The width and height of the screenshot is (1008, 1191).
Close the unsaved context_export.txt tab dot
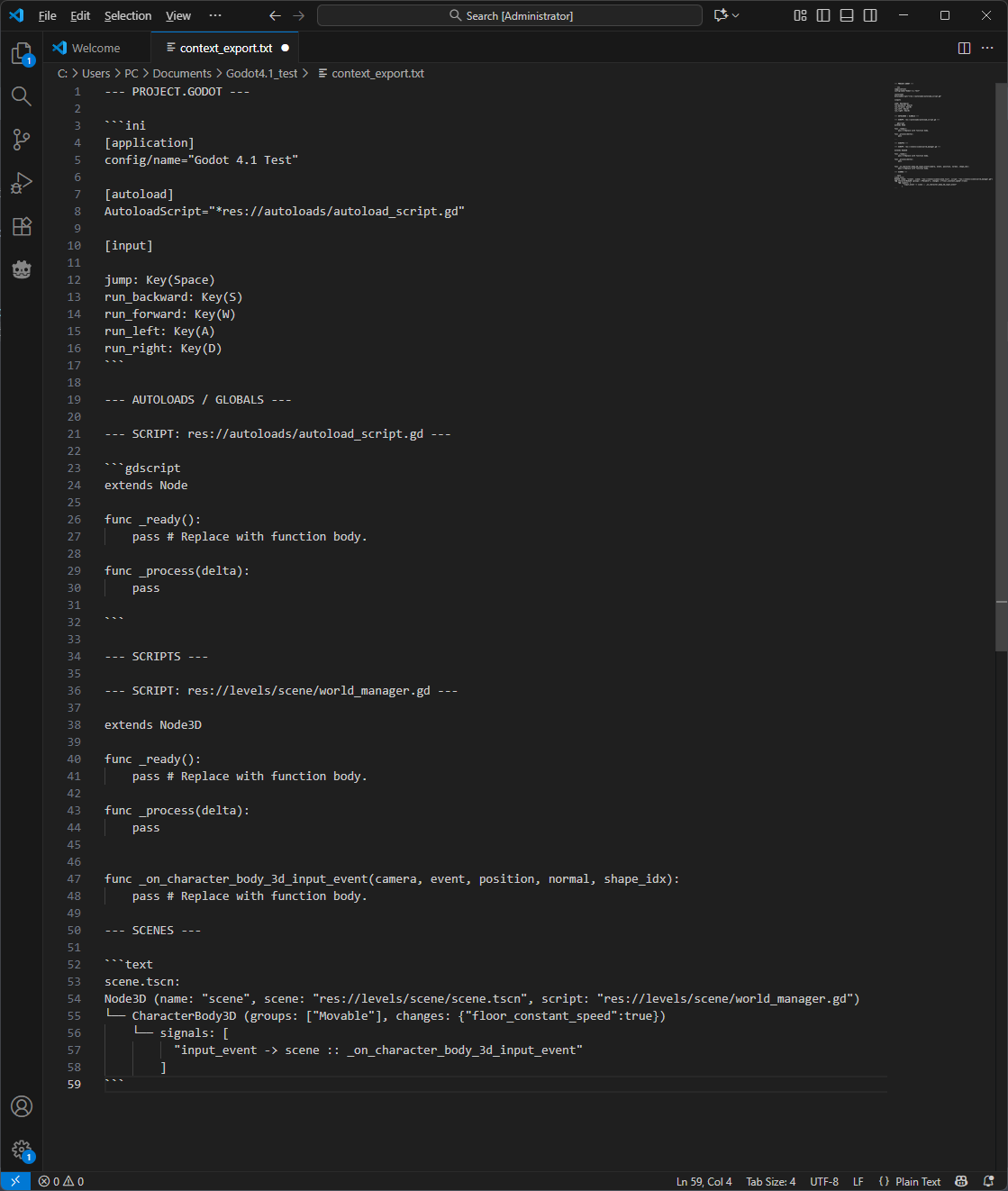[286, 48]
